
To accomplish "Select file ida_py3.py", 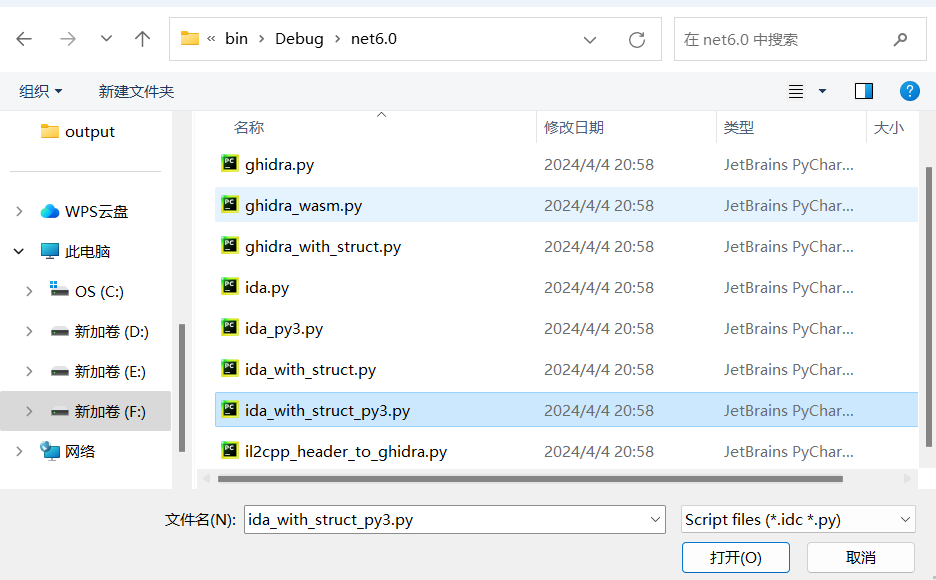I will (x=566, y=329).
